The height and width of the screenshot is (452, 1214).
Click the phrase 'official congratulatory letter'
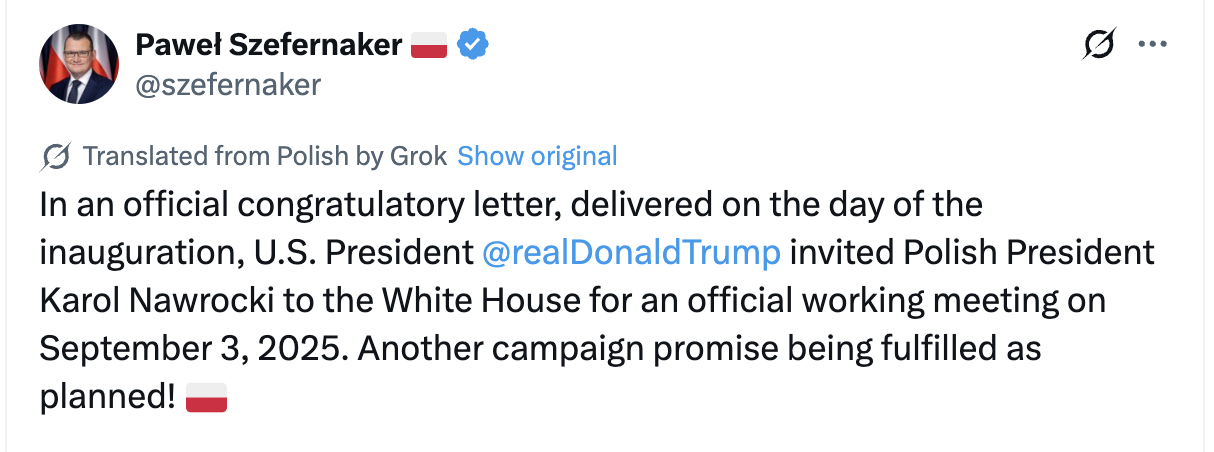351,204
